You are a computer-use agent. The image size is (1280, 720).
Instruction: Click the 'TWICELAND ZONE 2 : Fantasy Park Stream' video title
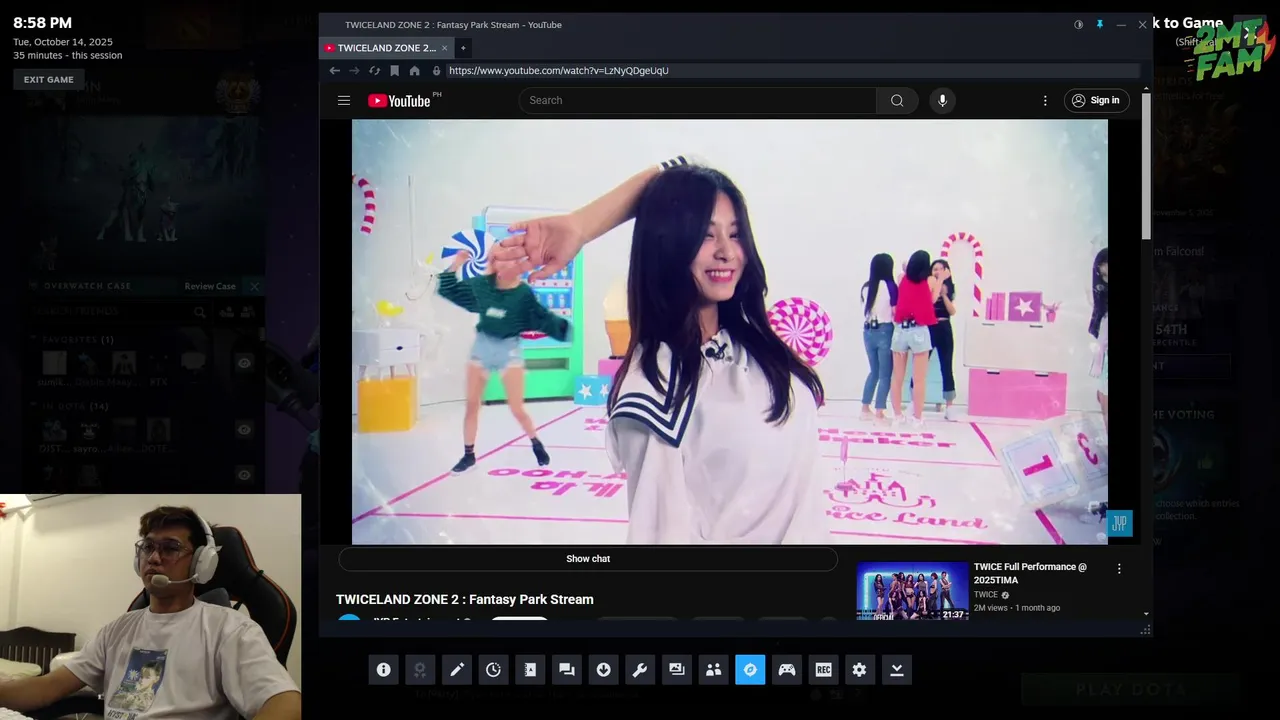point(465,599)
